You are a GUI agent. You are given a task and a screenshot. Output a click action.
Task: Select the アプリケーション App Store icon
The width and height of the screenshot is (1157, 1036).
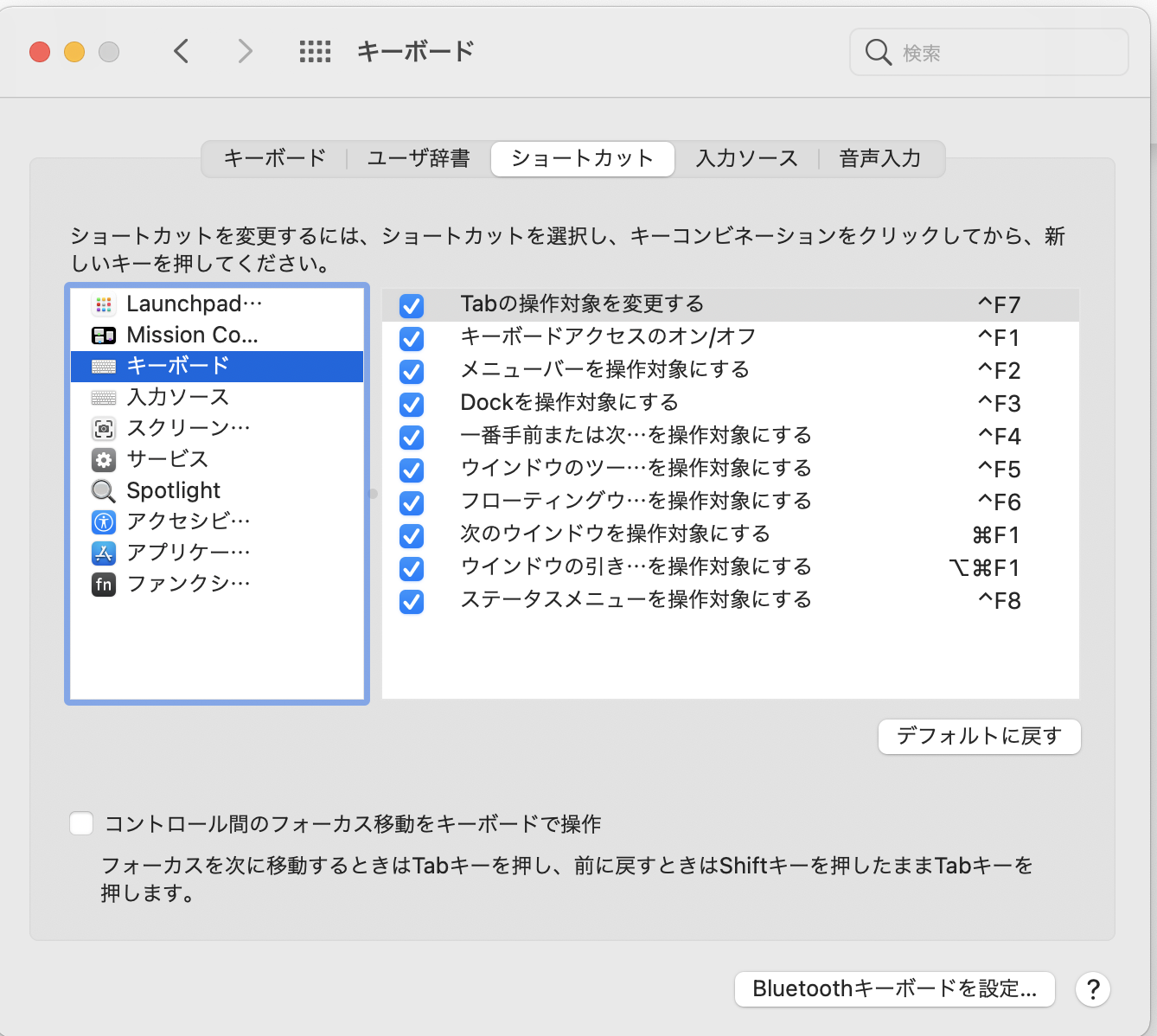coord(104,553)
